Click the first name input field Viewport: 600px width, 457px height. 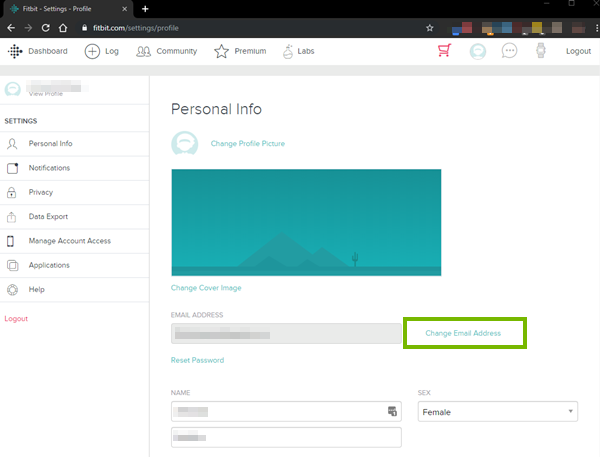(286, 411)
